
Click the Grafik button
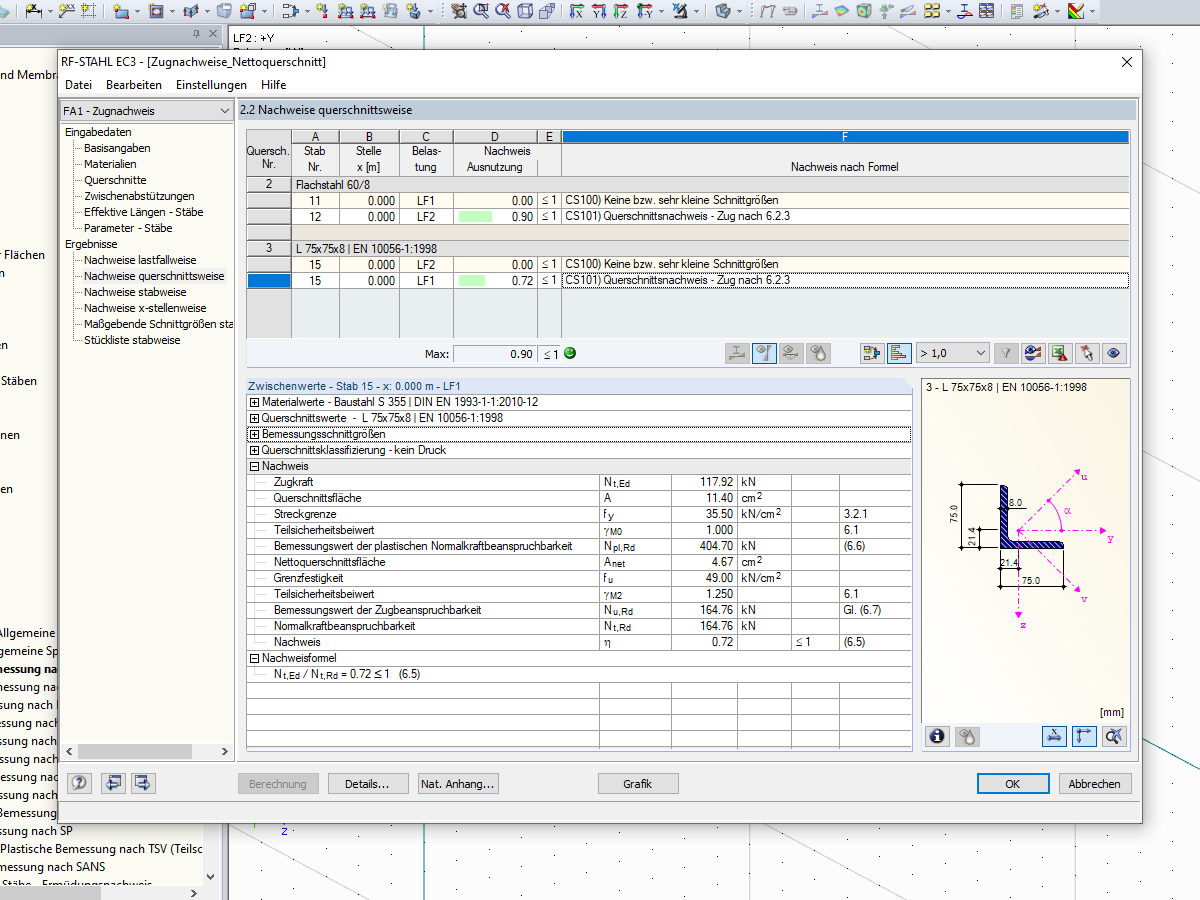(638, 784)
